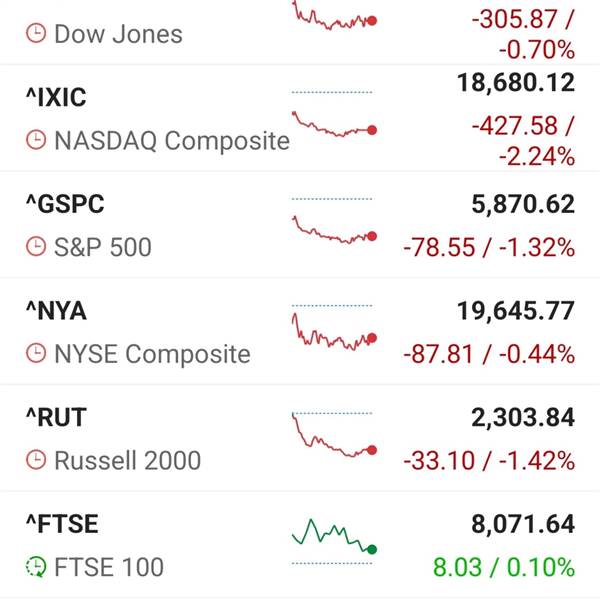Tap the NYSE Composite price 19,645.77

click(x=516, y=311)
